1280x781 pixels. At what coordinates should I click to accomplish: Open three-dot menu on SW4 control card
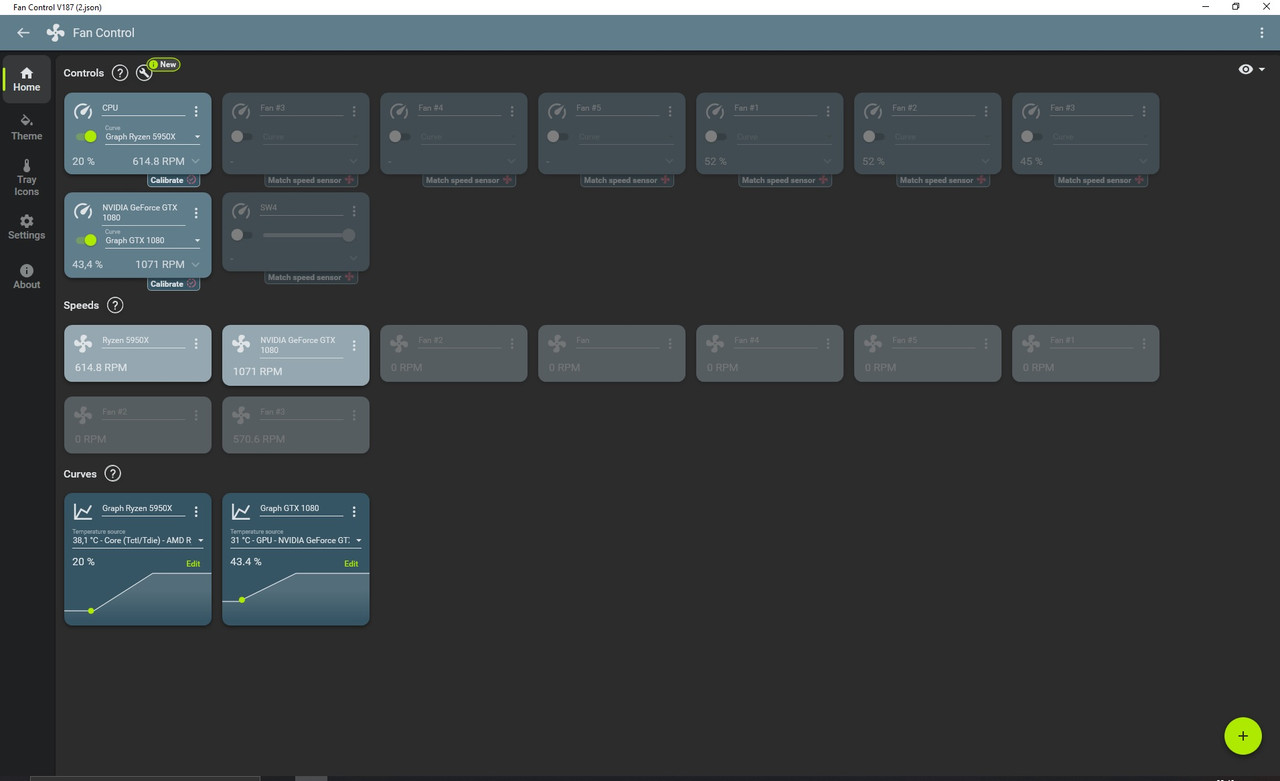[354, 211]
